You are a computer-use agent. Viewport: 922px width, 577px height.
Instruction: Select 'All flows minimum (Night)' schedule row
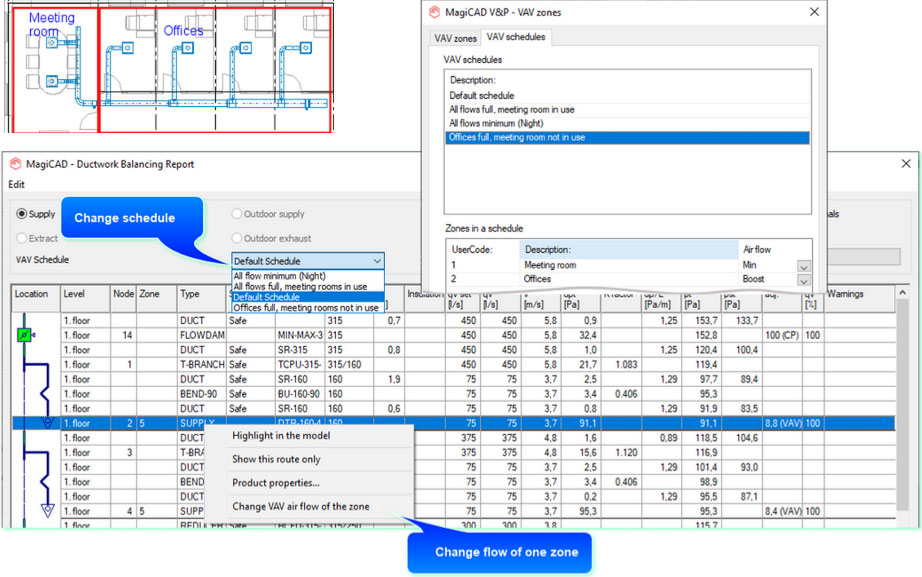click(627, 123)
